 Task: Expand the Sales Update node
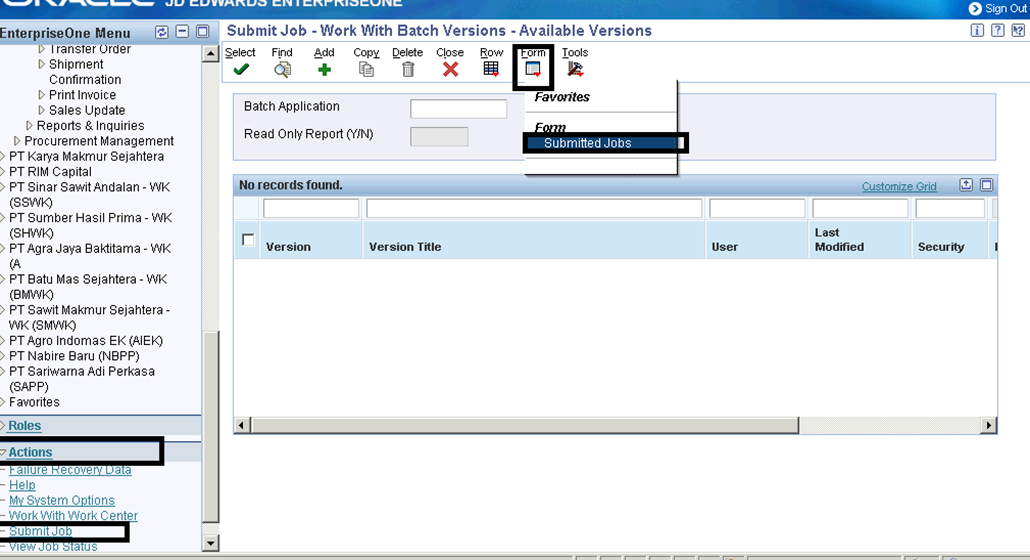41,110
